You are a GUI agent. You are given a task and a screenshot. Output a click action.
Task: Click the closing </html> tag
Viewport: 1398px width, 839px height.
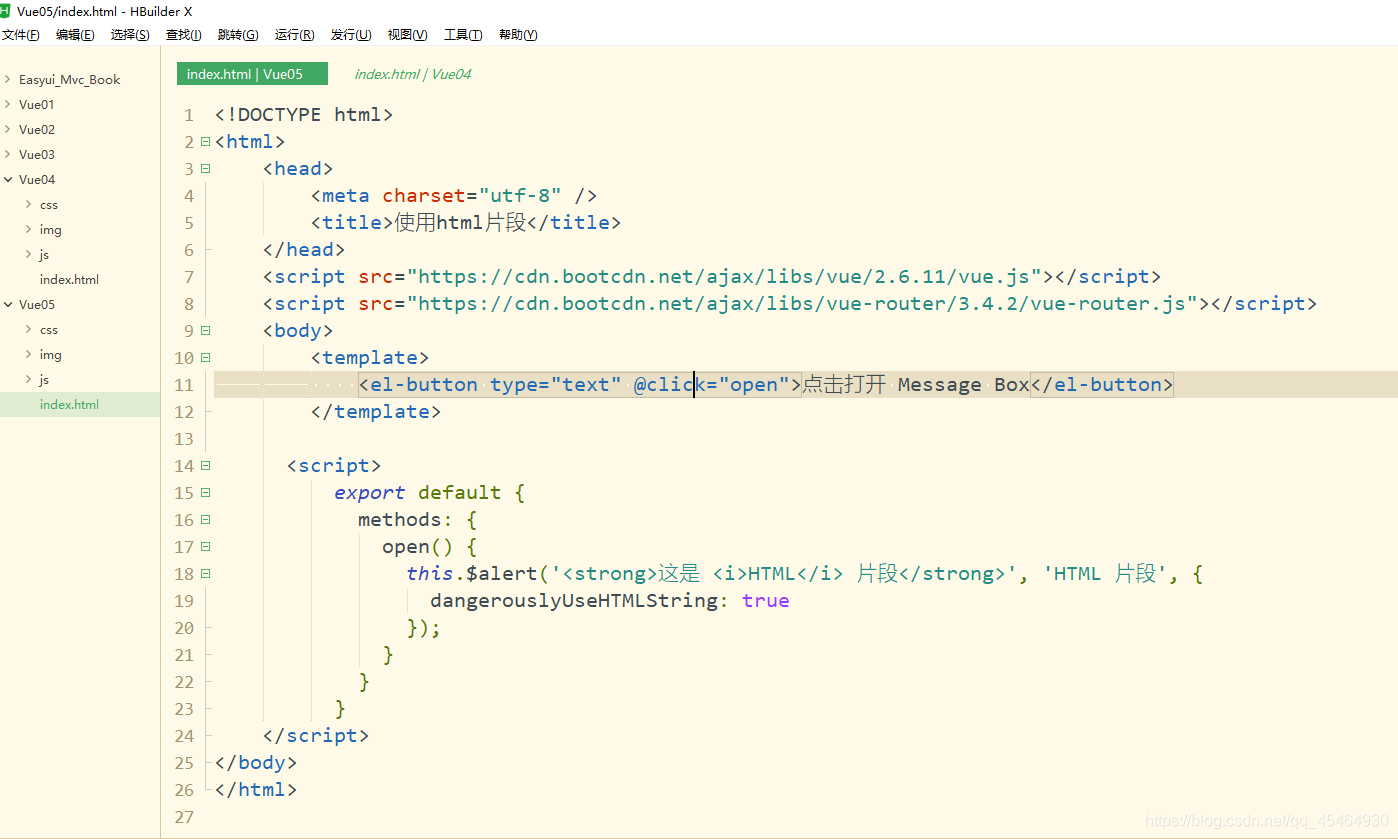[x=256, y=790]
